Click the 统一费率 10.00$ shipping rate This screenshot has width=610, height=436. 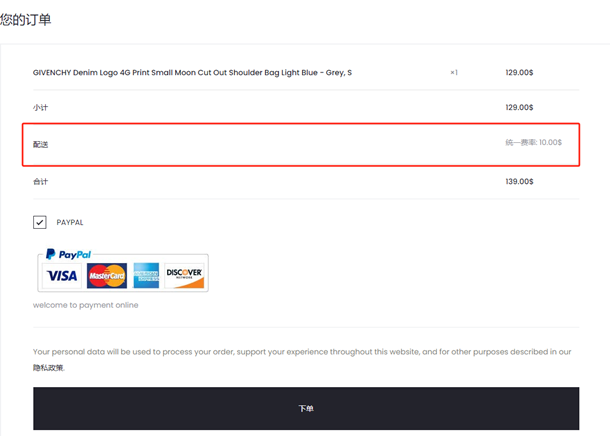pos(533,142)
